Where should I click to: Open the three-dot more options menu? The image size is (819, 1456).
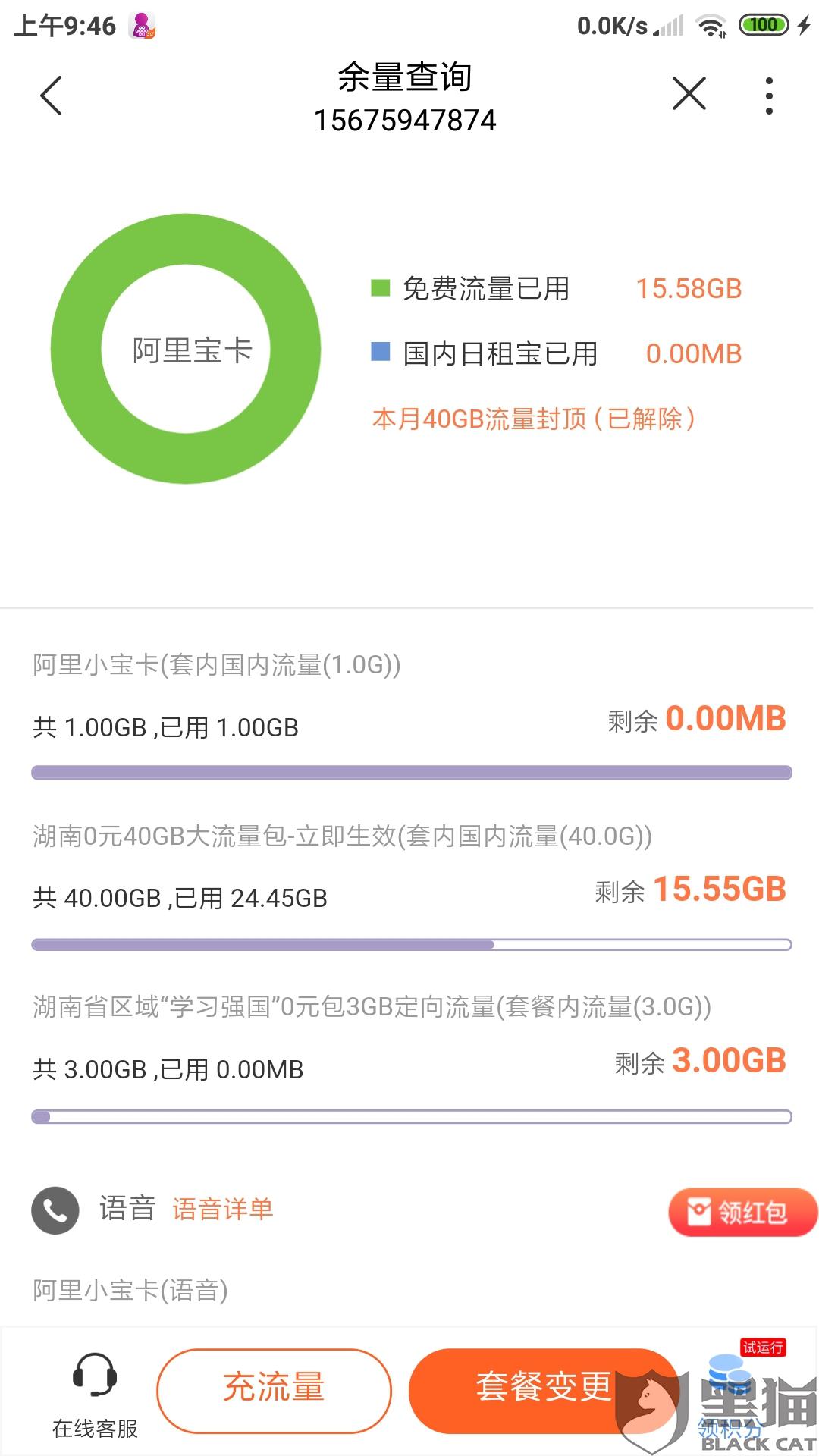pyautogui.click(x=769, y=96)
